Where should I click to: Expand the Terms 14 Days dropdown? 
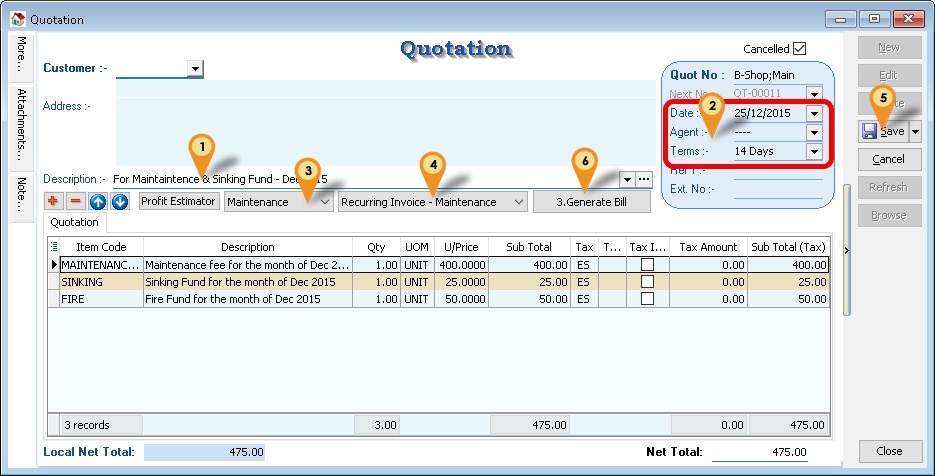[814, 152]
